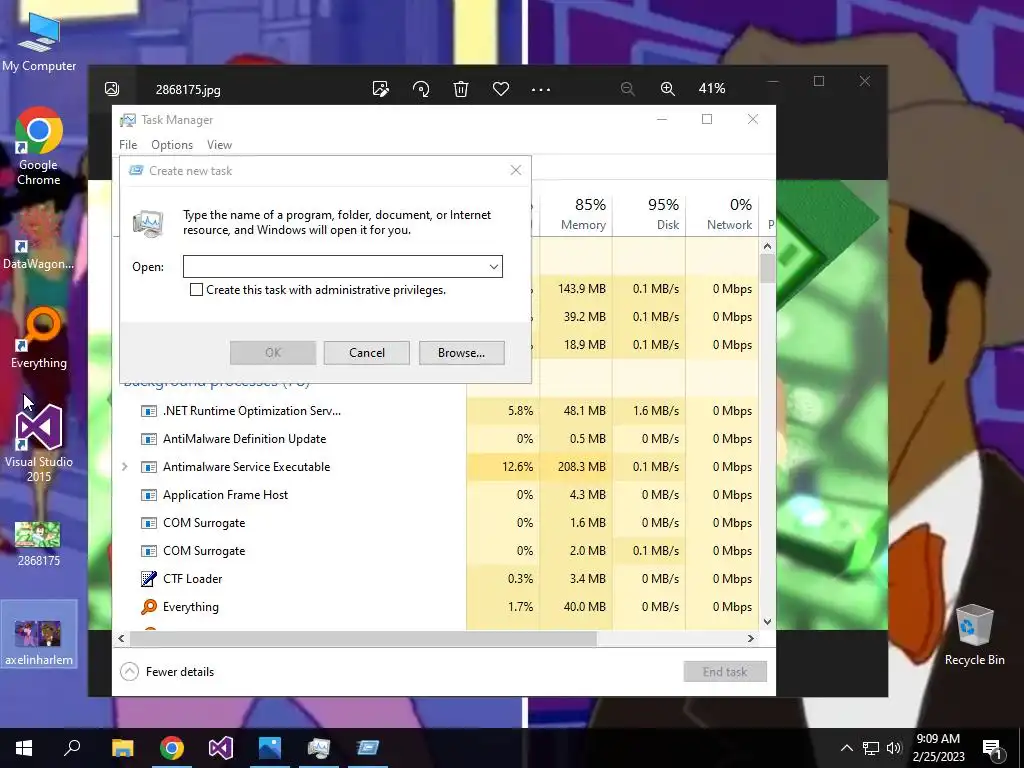Click horizontal scrollbar left arrow
This screenshot has height=768, width=1024.
coord(121,638)
